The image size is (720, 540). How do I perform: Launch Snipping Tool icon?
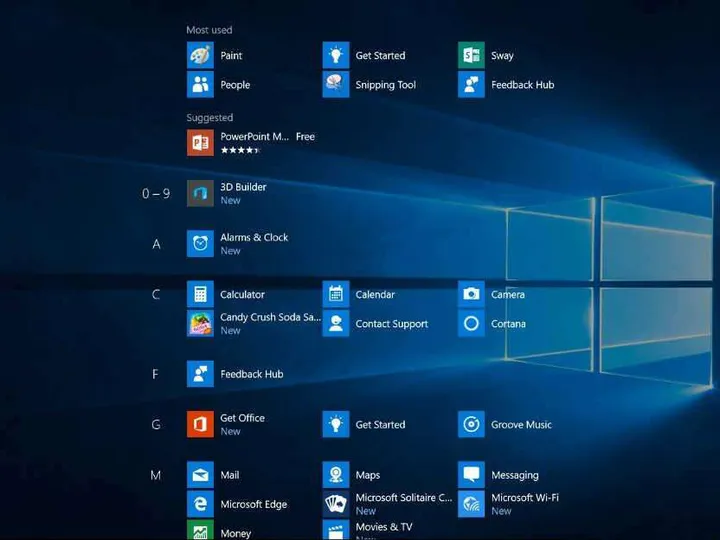(x=336, y=84)
